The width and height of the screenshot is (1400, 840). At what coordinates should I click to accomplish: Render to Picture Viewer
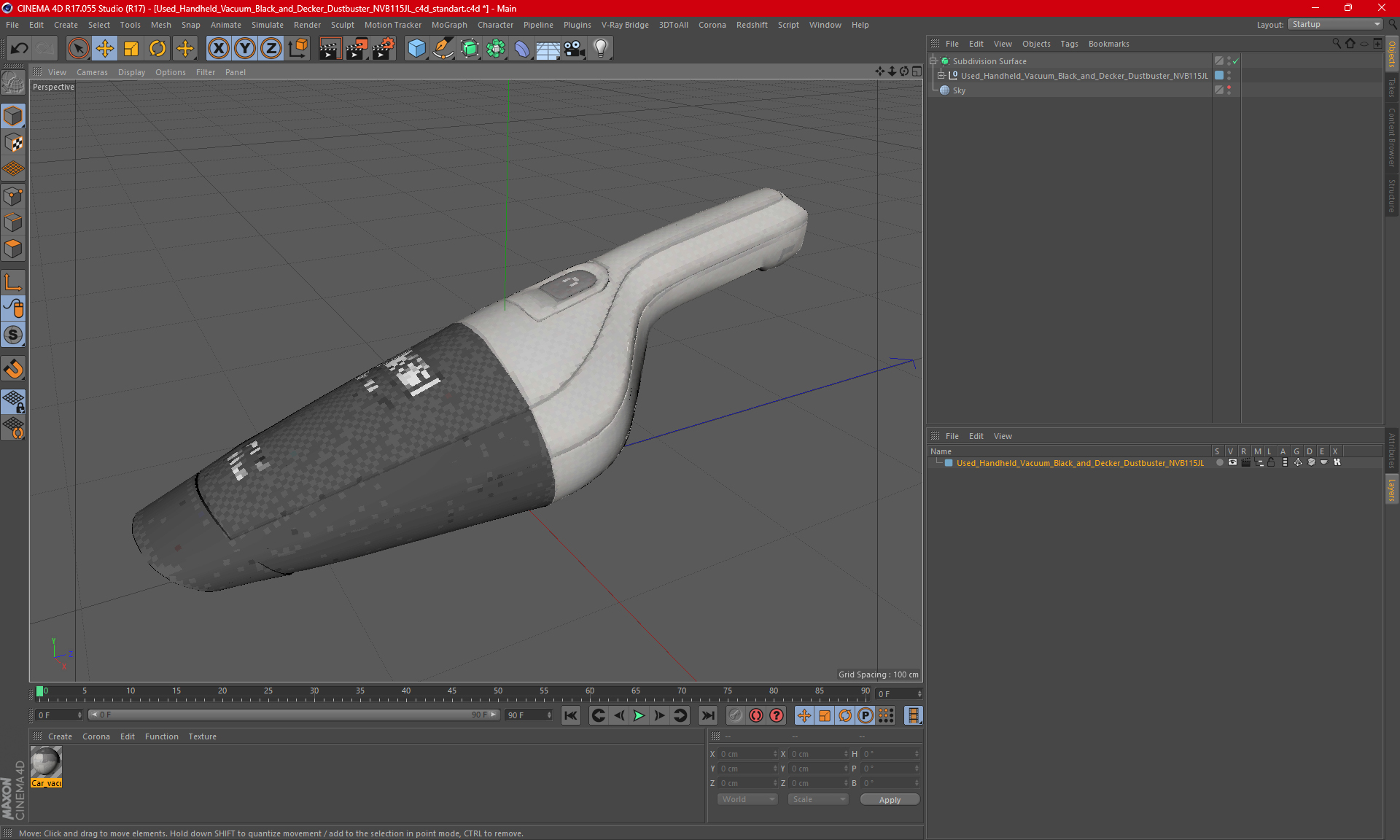[357, 49]
